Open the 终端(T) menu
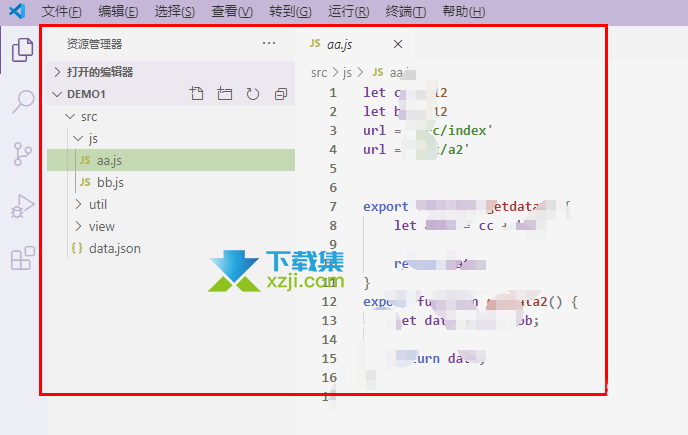This screenshot has height=435, width=688. 405,11
